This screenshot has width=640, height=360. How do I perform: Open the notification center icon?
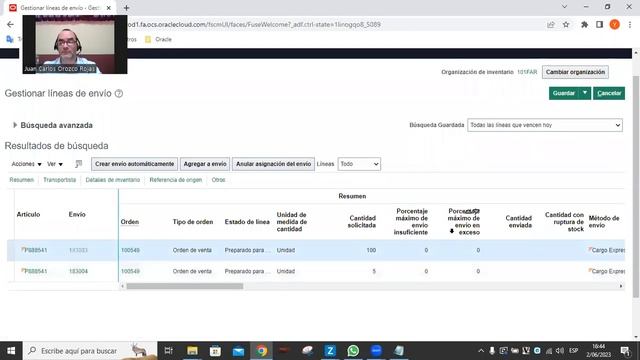click(625, 351)
